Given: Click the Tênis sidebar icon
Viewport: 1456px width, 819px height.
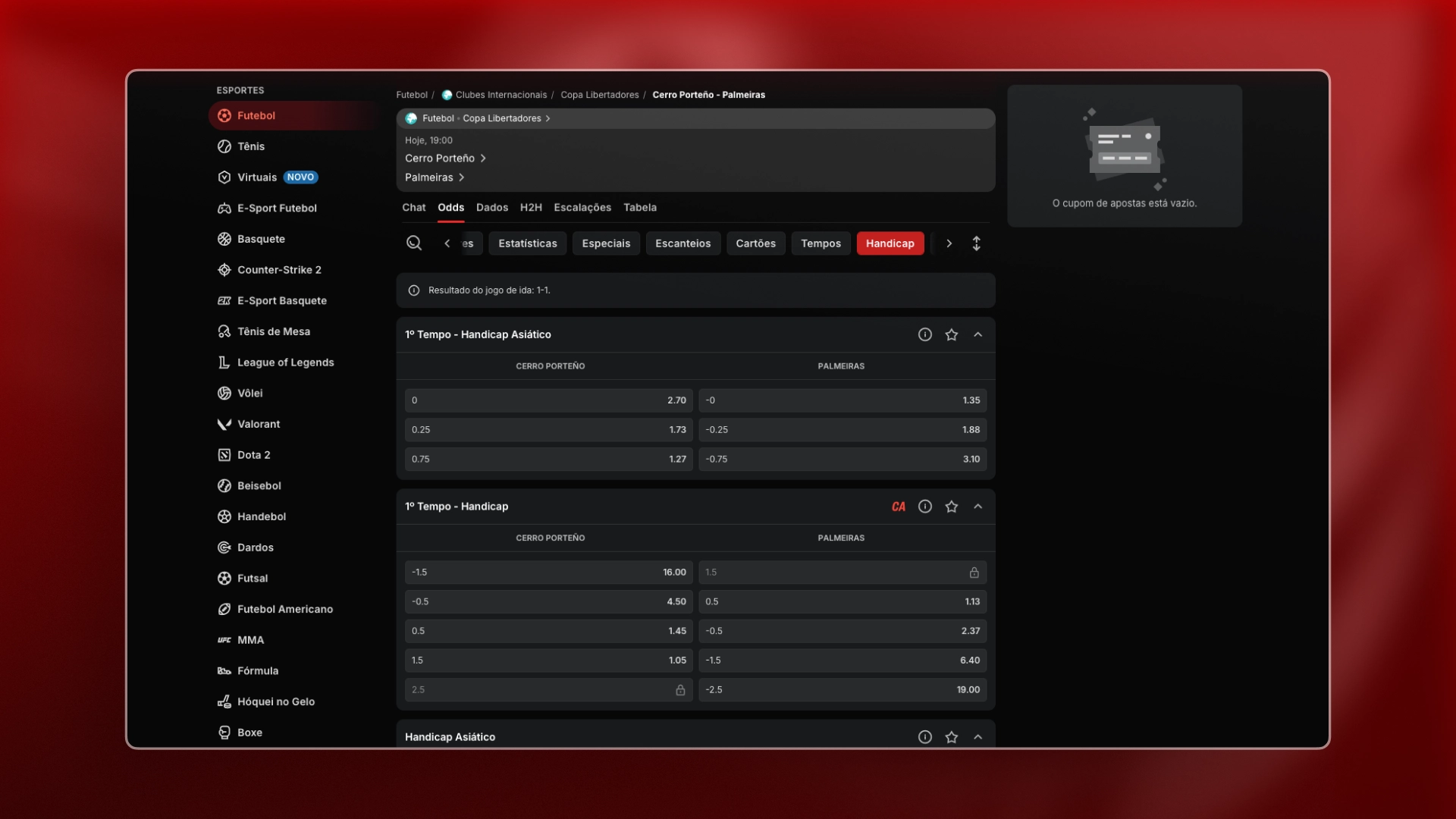Looking at the screenshot, I should point(224,146).
